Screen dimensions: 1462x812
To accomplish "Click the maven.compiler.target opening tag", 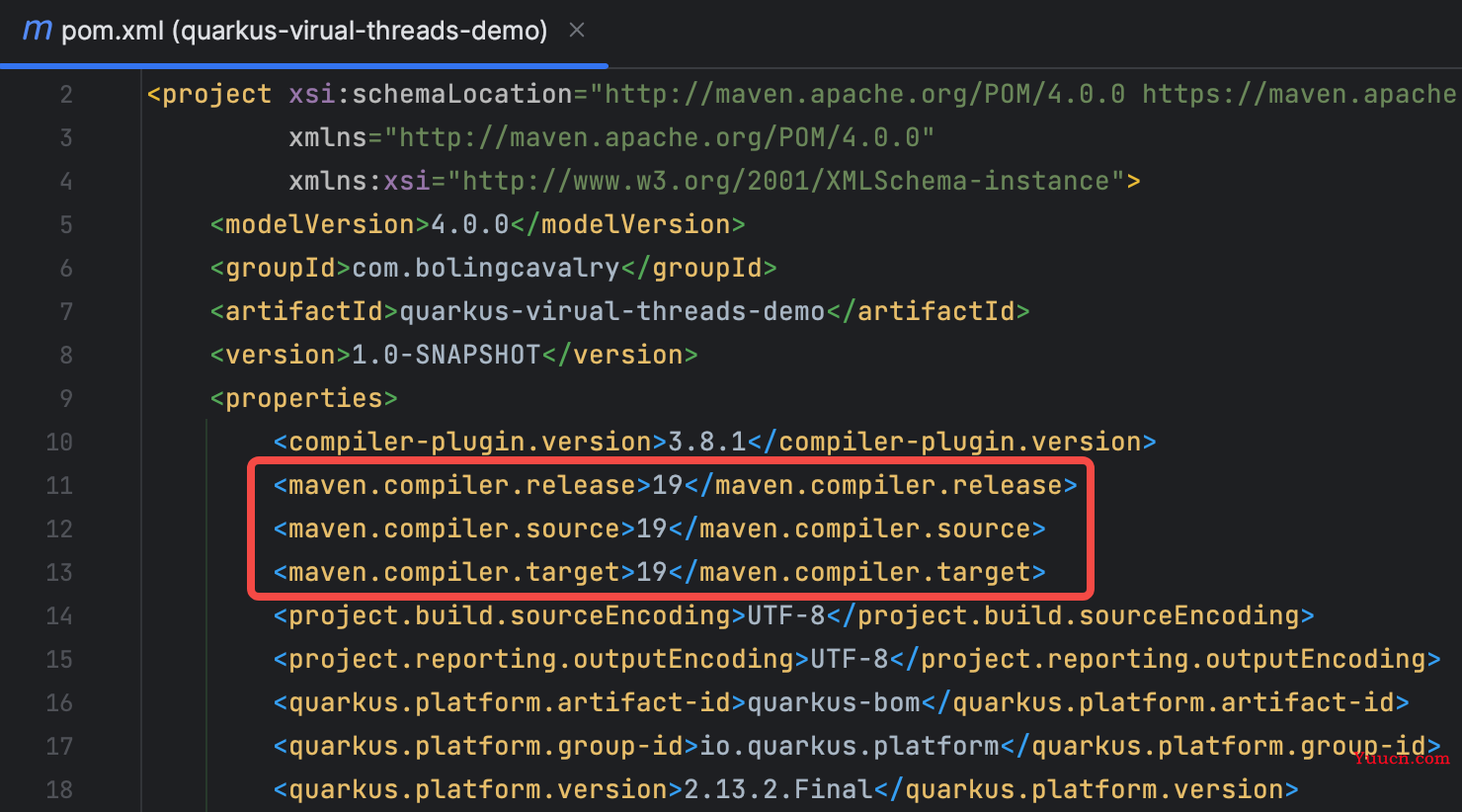I will click(454, 572).
